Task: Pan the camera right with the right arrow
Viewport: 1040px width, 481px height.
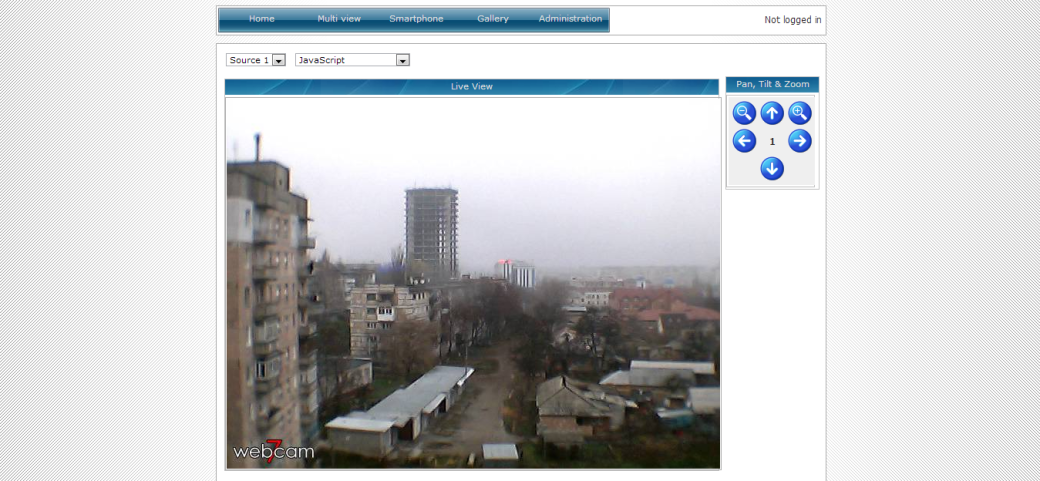Action: pos(800,141)
